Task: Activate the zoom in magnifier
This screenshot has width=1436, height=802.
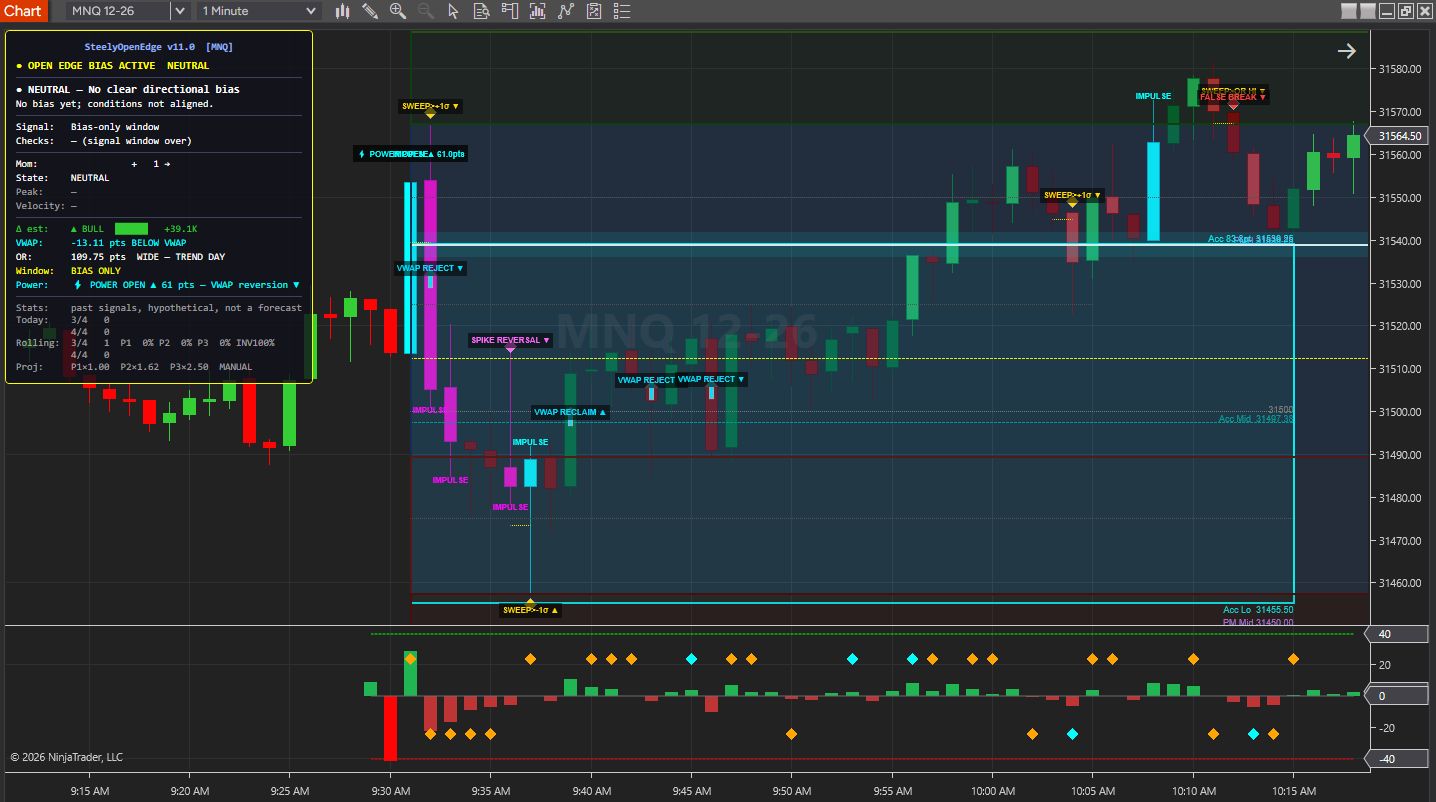Action: tap(398, 11)
